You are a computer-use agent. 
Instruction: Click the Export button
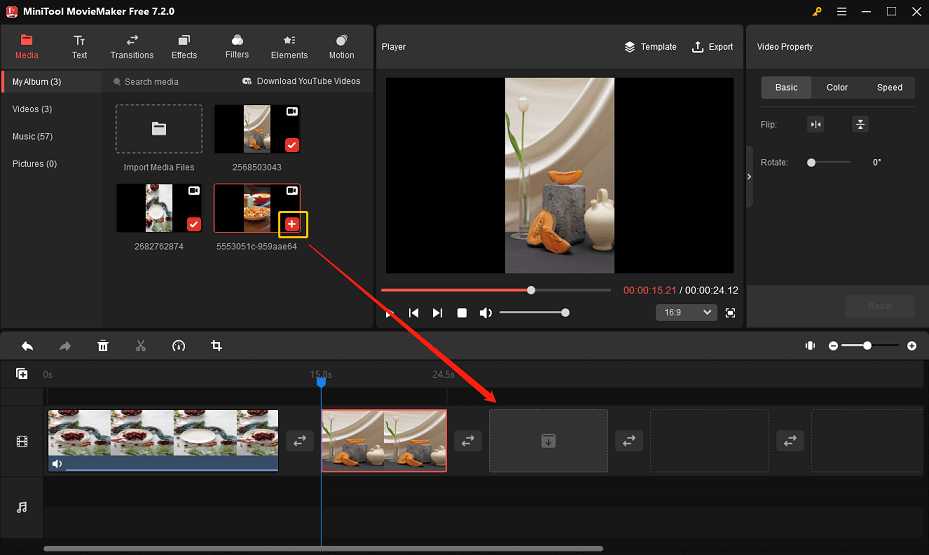pyautogui.click(x=712, y=47)
